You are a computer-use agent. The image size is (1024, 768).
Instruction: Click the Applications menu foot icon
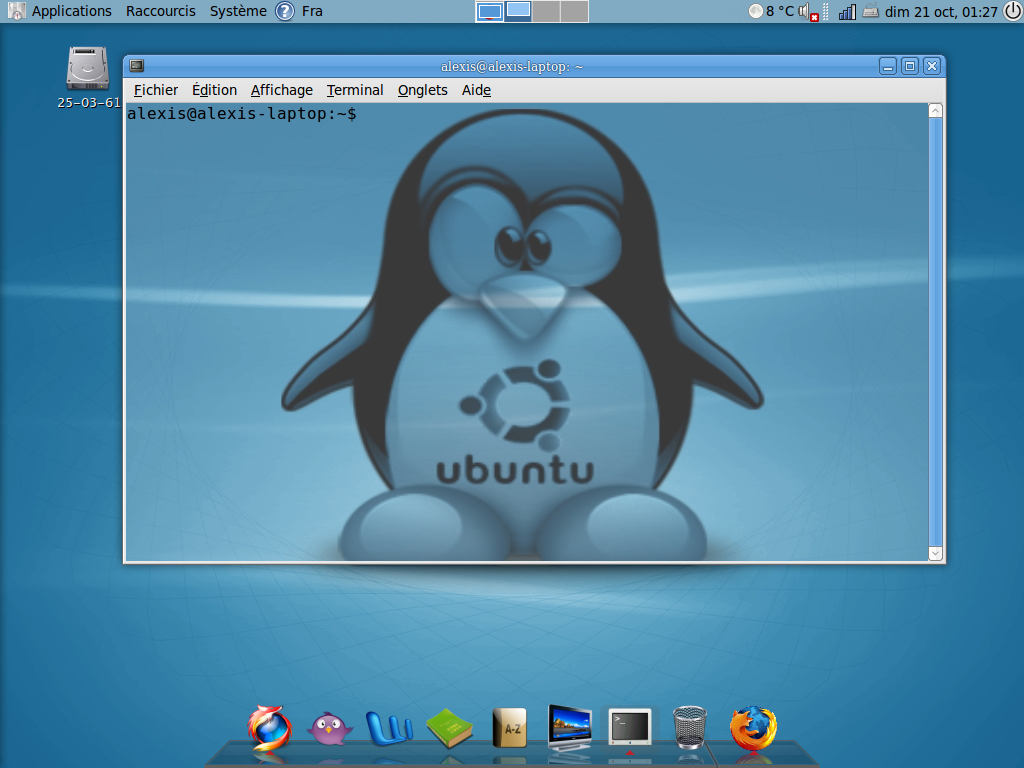[16, 11]
